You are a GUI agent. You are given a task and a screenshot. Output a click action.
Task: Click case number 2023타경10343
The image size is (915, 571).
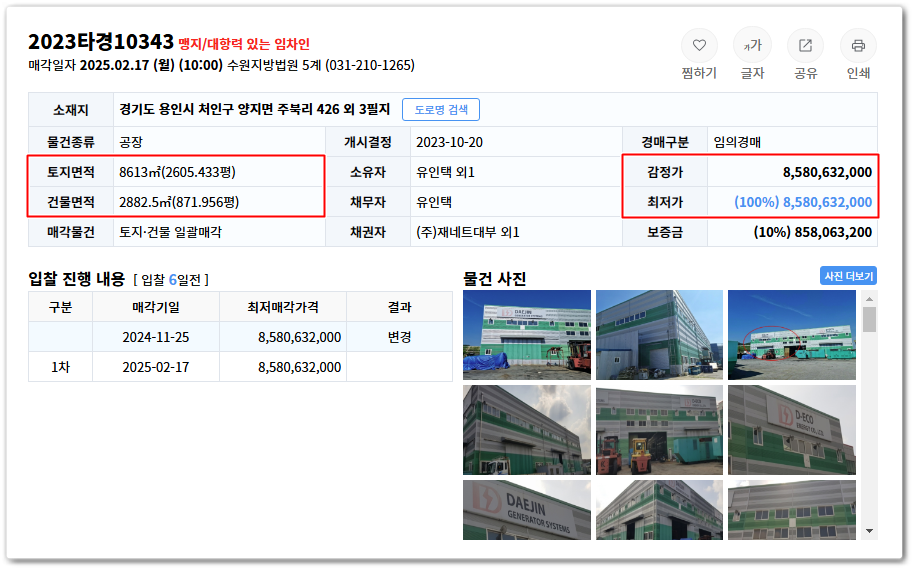click(x=101, y=42)
